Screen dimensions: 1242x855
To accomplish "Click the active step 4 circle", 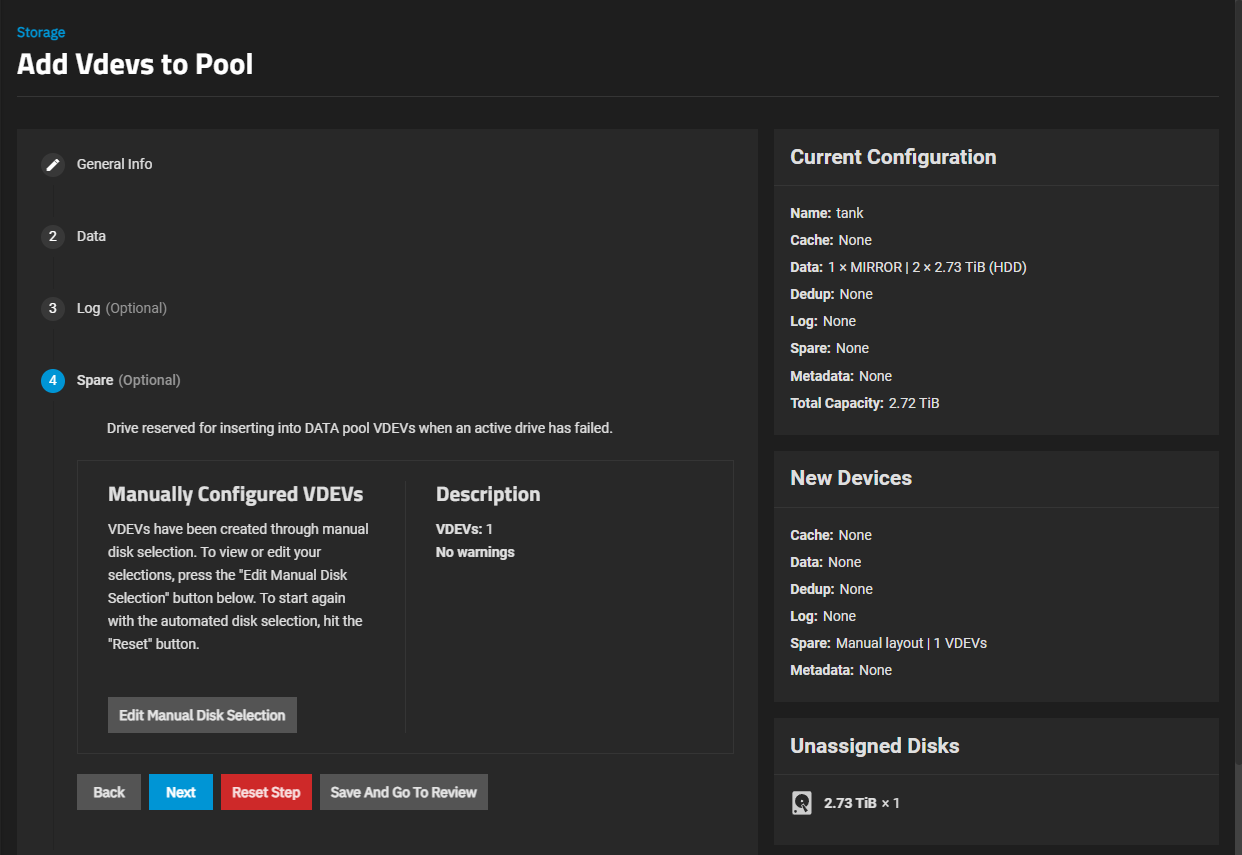I will coord(53,380).
